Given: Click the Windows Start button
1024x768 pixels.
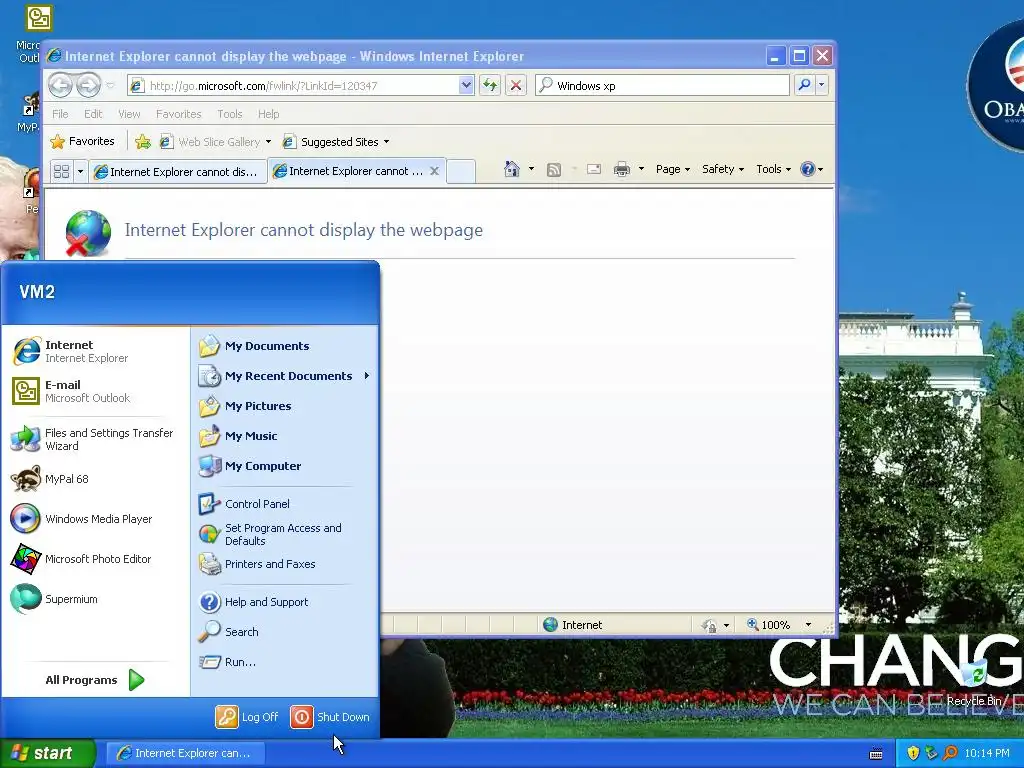Looking at the screenshot, I should pyautogui.click(x=48, y=753).
